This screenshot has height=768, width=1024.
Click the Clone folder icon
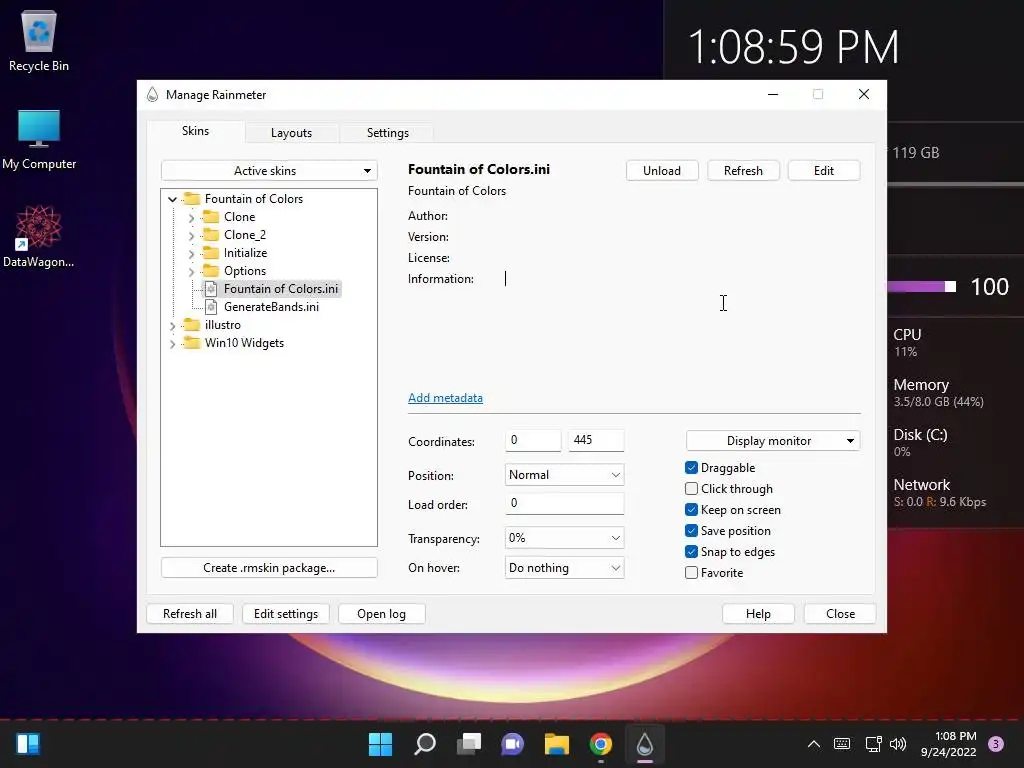pyautogui.click(x=211, y=217)
